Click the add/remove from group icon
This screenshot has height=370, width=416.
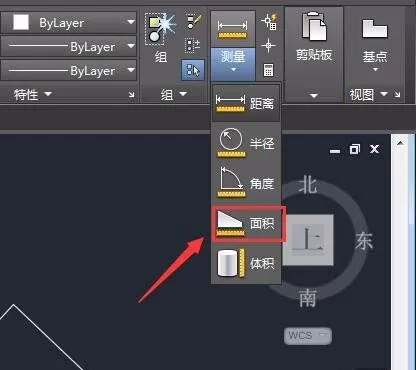click(x=192, y=45)
